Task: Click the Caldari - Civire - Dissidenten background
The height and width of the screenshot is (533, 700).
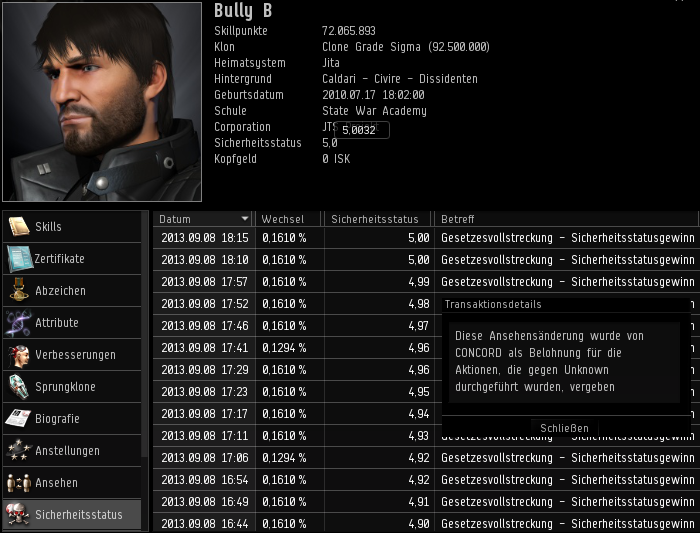Action: 400,79
